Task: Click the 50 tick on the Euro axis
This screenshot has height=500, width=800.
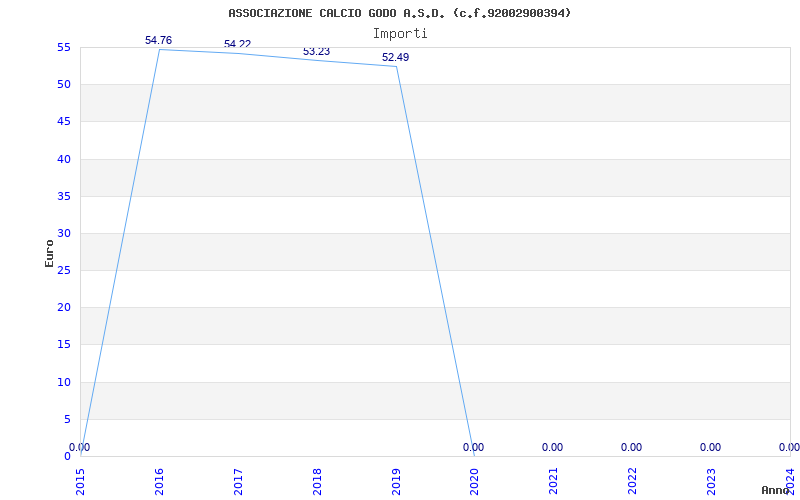Action: pos(64,85)
